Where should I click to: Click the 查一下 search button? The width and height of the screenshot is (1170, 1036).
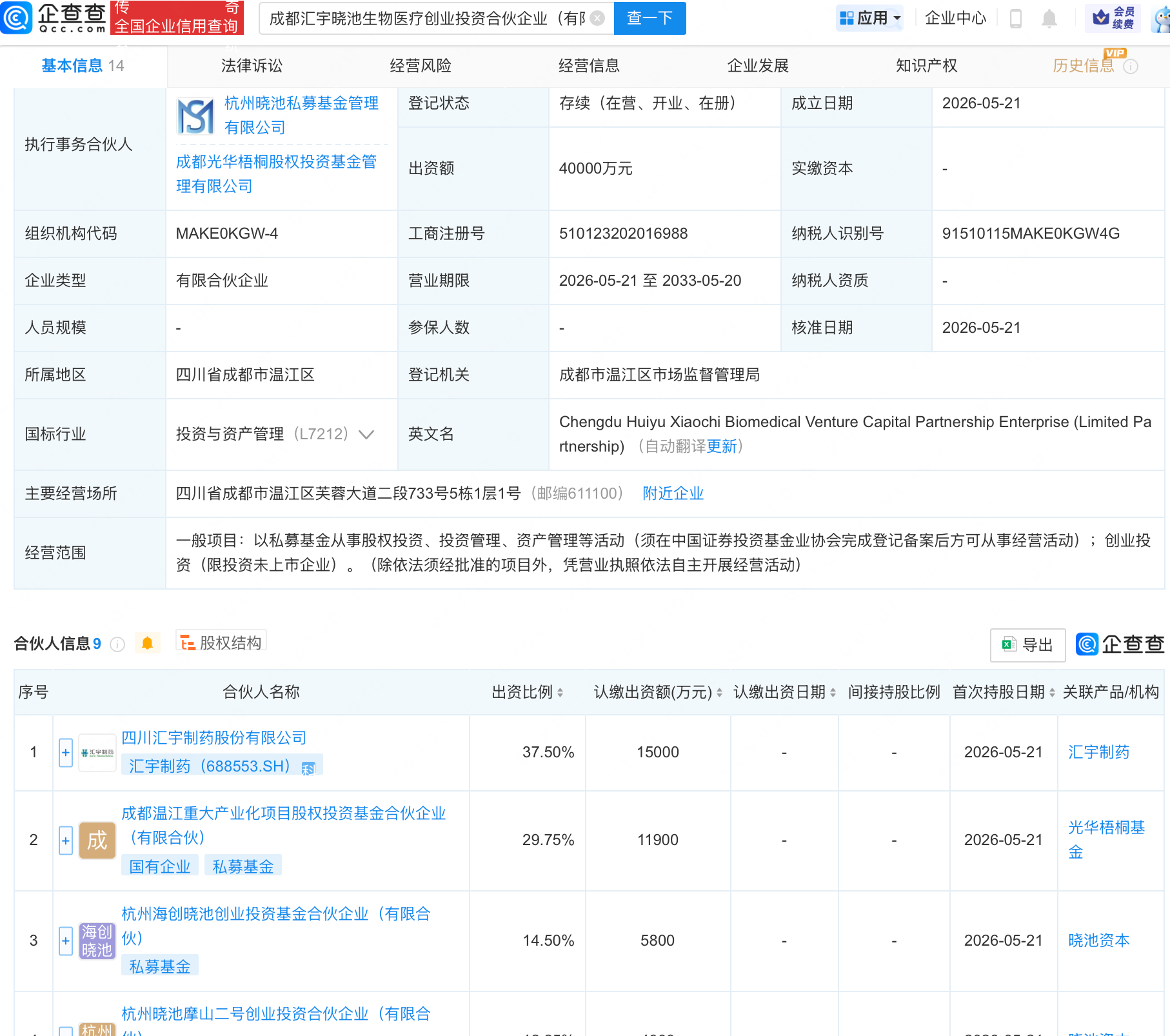click(x=649, y=18)
